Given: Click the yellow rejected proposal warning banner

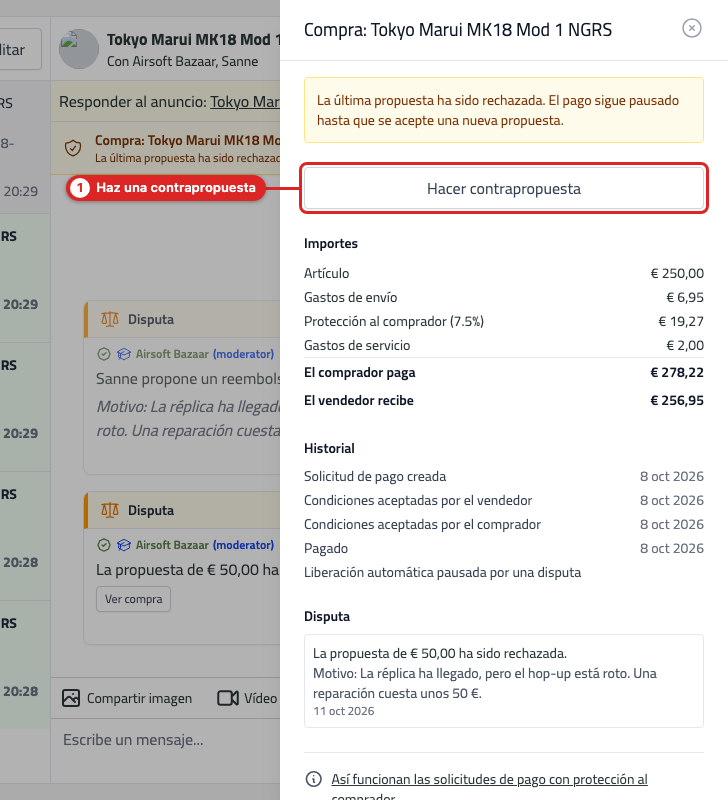Looking at the screenshot, I should (x=504, y=110).
